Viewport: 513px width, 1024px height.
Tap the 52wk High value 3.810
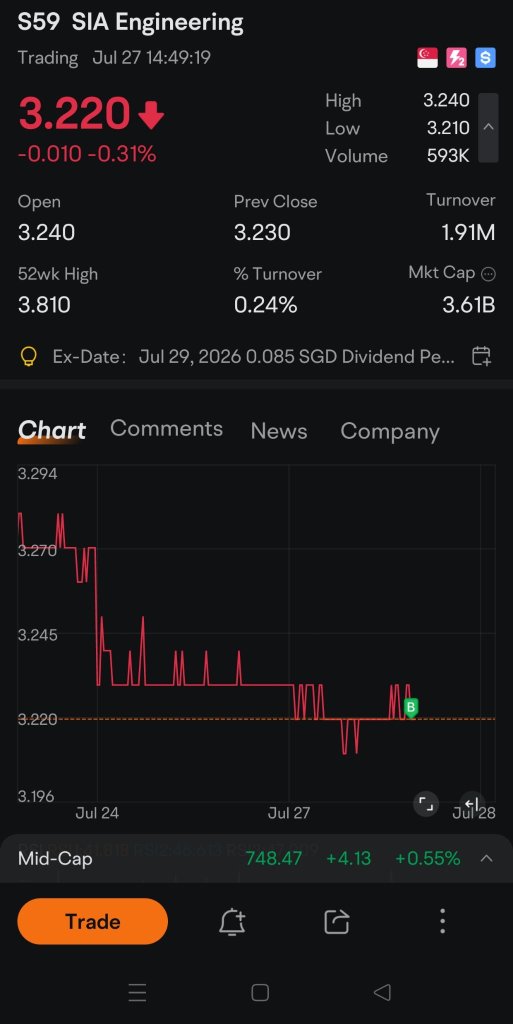[x=44, y=305]
